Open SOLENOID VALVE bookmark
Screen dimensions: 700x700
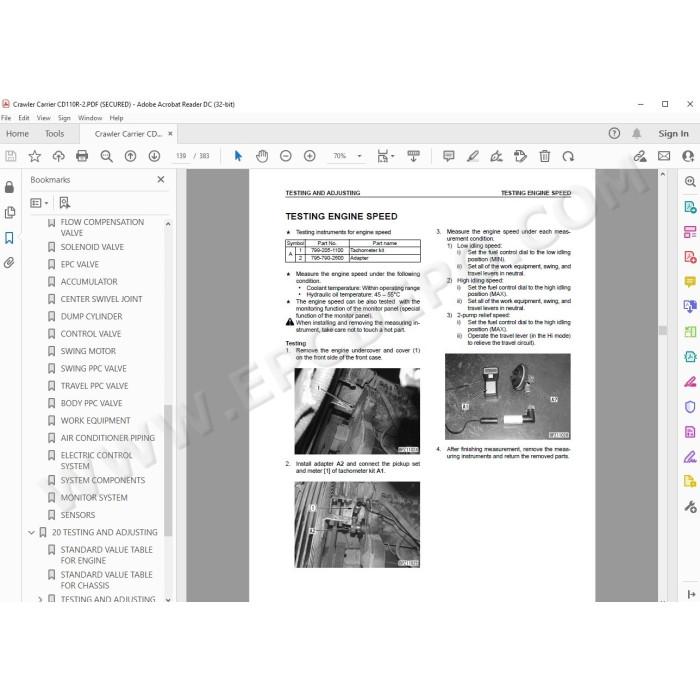point(92,247)
